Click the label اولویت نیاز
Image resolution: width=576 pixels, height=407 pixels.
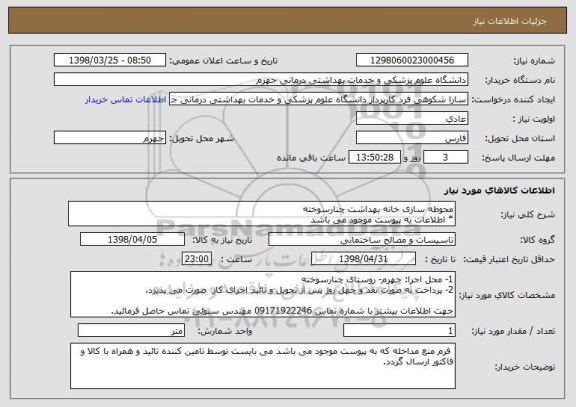tap(534, 119)
